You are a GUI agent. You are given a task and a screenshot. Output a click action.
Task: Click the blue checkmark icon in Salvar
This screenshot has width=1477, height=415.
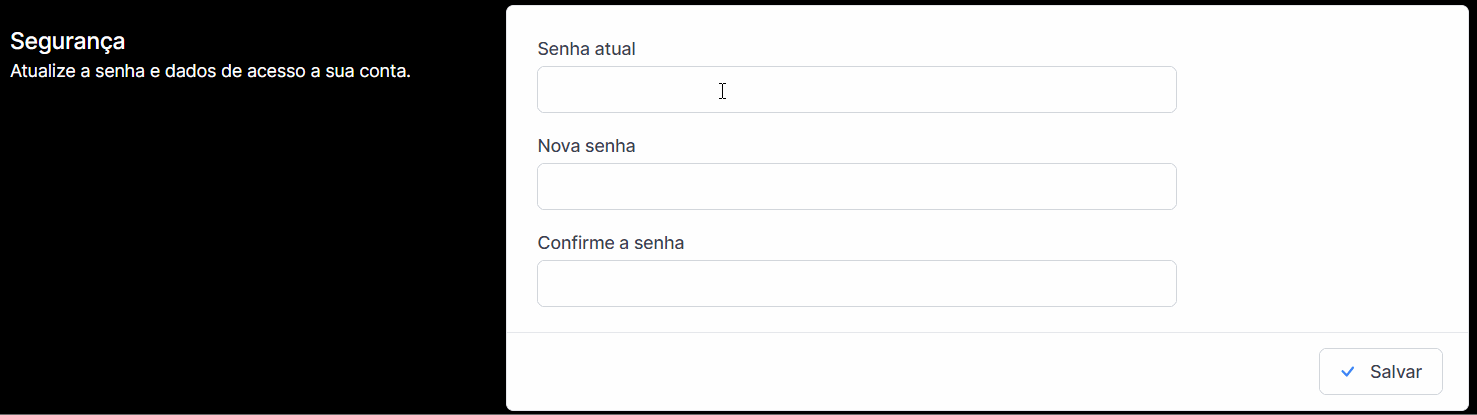click(1348, 372)
